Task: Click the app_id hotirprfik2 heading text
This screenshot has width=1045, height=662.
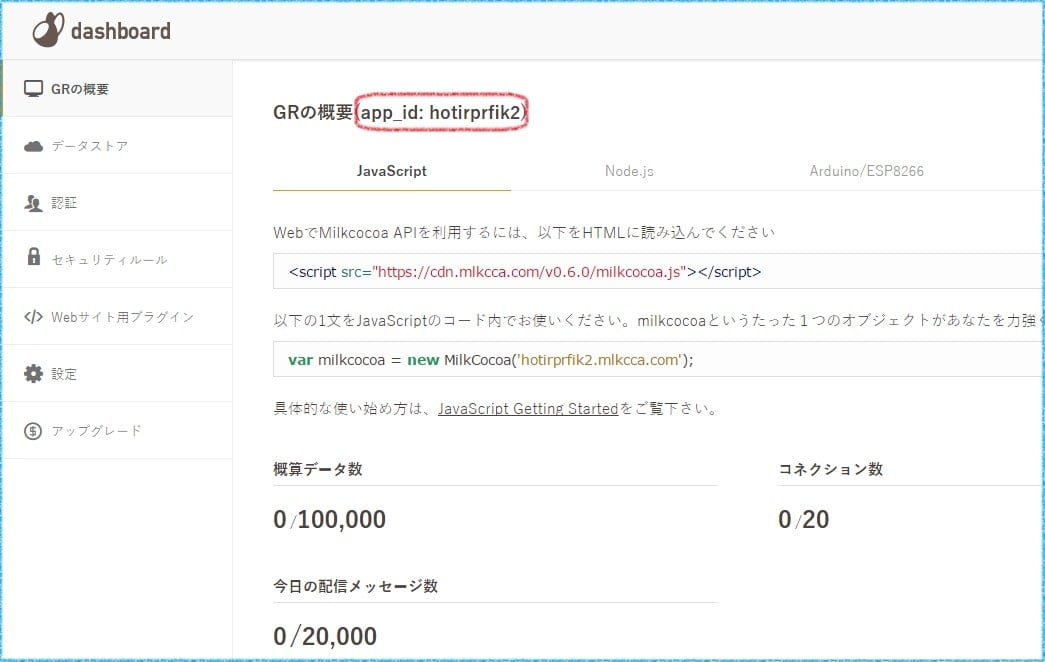Action: (441, 113)
